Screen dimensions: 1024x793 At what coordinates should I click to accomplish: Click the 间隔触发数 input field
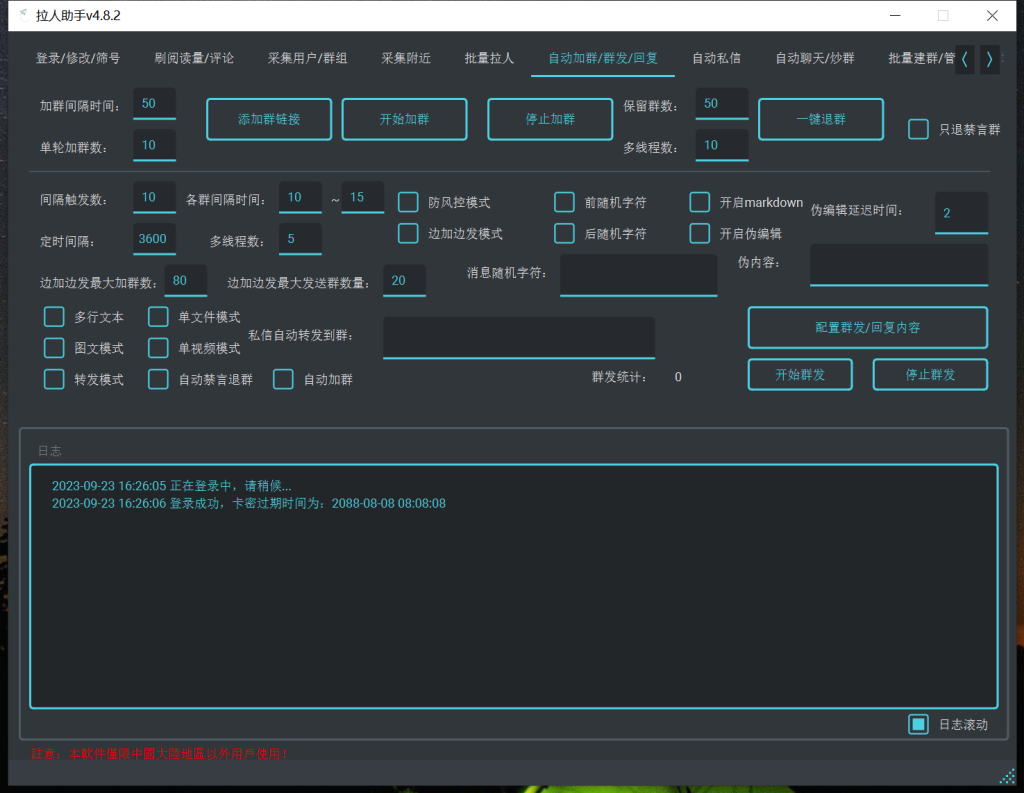click(154, 197)
